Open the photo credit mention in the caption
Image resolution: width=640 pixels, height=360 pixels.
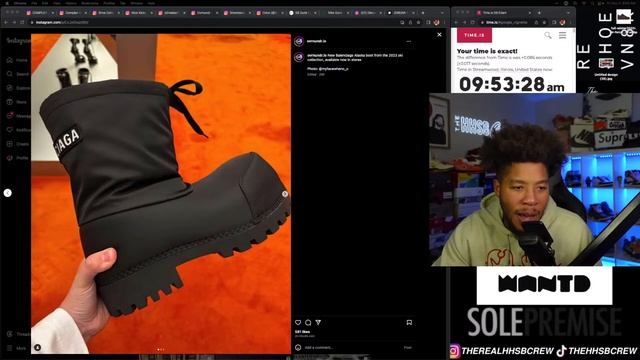point(333,69)
